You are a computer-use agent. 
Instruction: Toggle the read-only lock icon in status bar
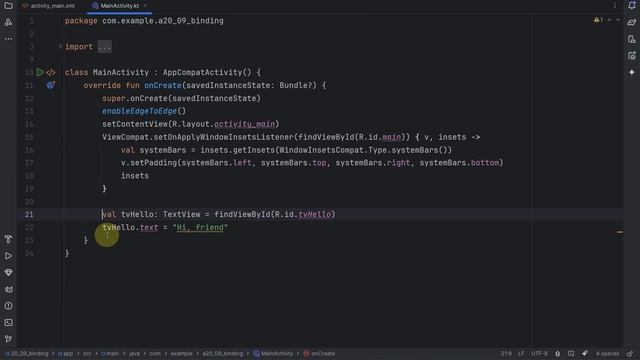(630, 353)
